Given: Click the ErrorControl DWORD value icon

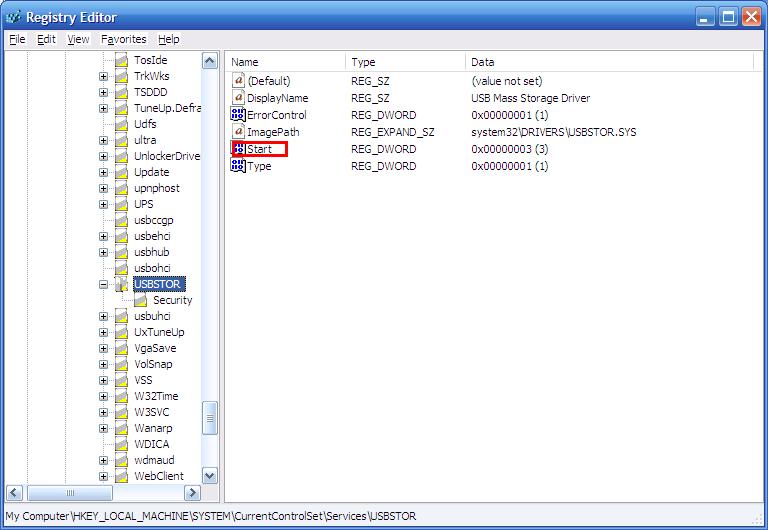Looking at the screenshot, I should (x=238, y=115).
